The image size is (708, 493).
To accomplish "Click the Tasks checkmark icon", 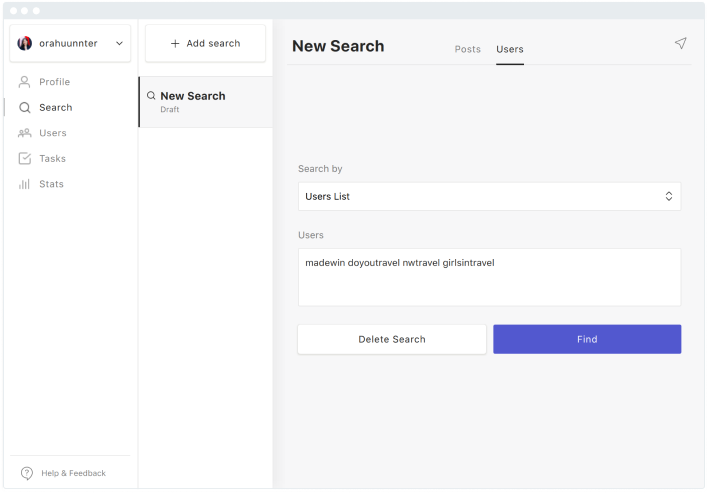I will [x=24, y=158].
